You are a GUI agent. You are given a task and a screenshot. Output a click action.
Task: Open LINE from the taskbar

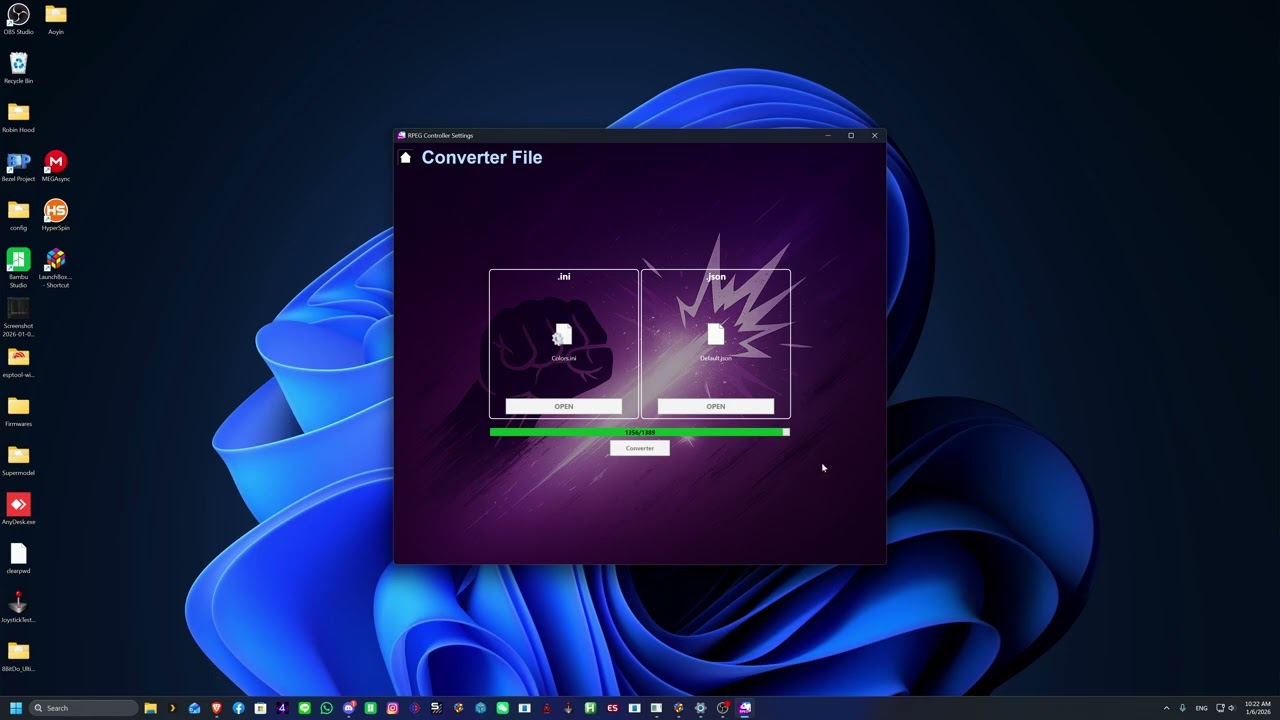(x=304, y=708)
